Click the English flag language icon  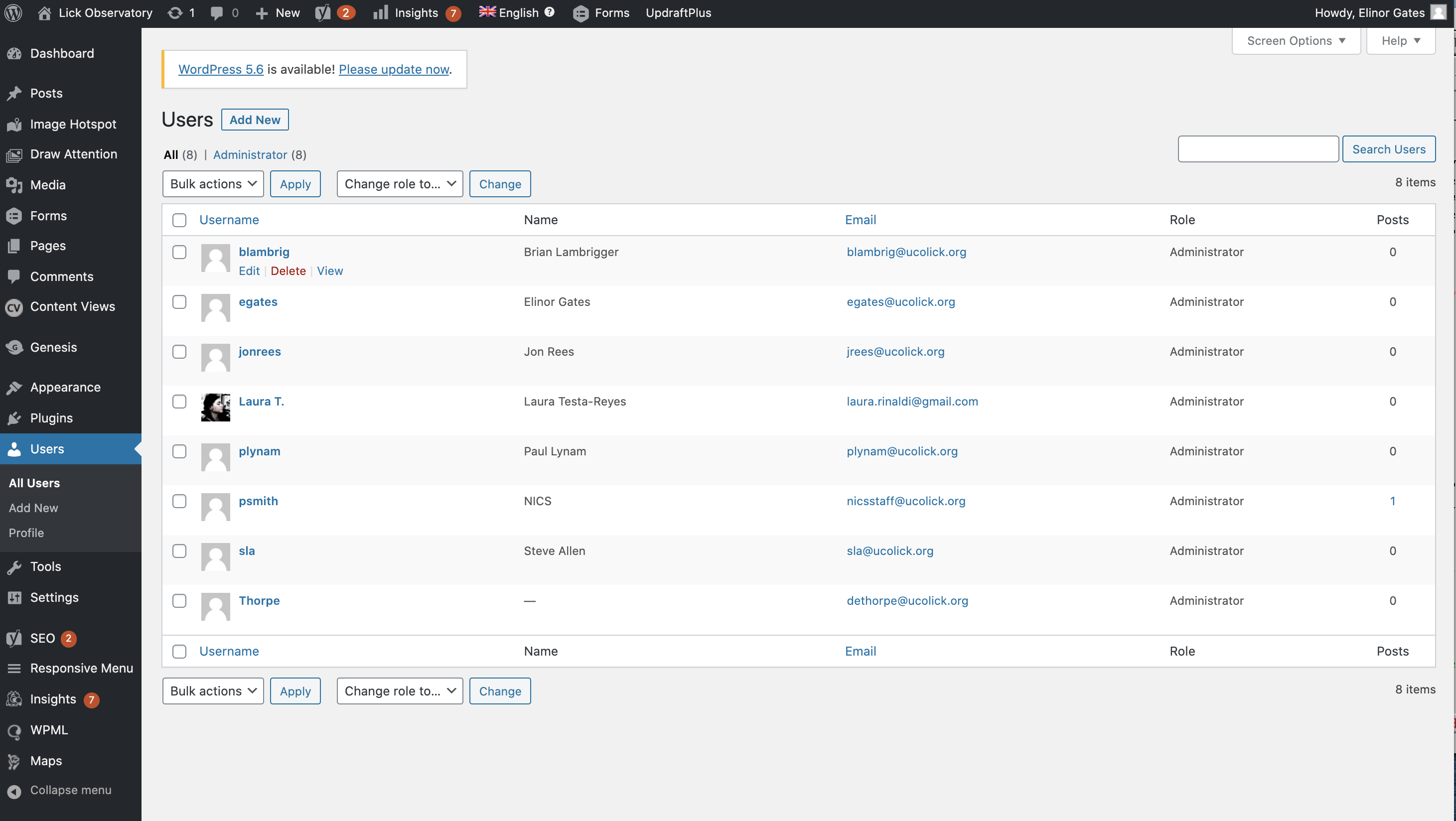point(487,12)
